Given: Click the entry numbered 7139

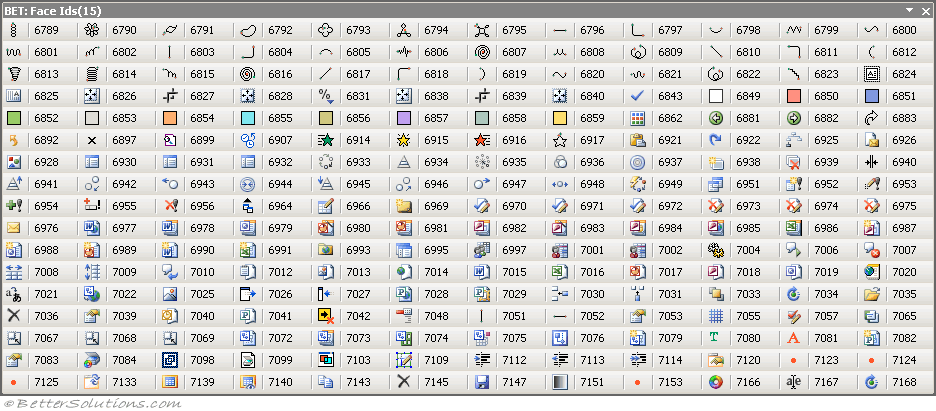Looking at the screenshot, I should point(202,382).
